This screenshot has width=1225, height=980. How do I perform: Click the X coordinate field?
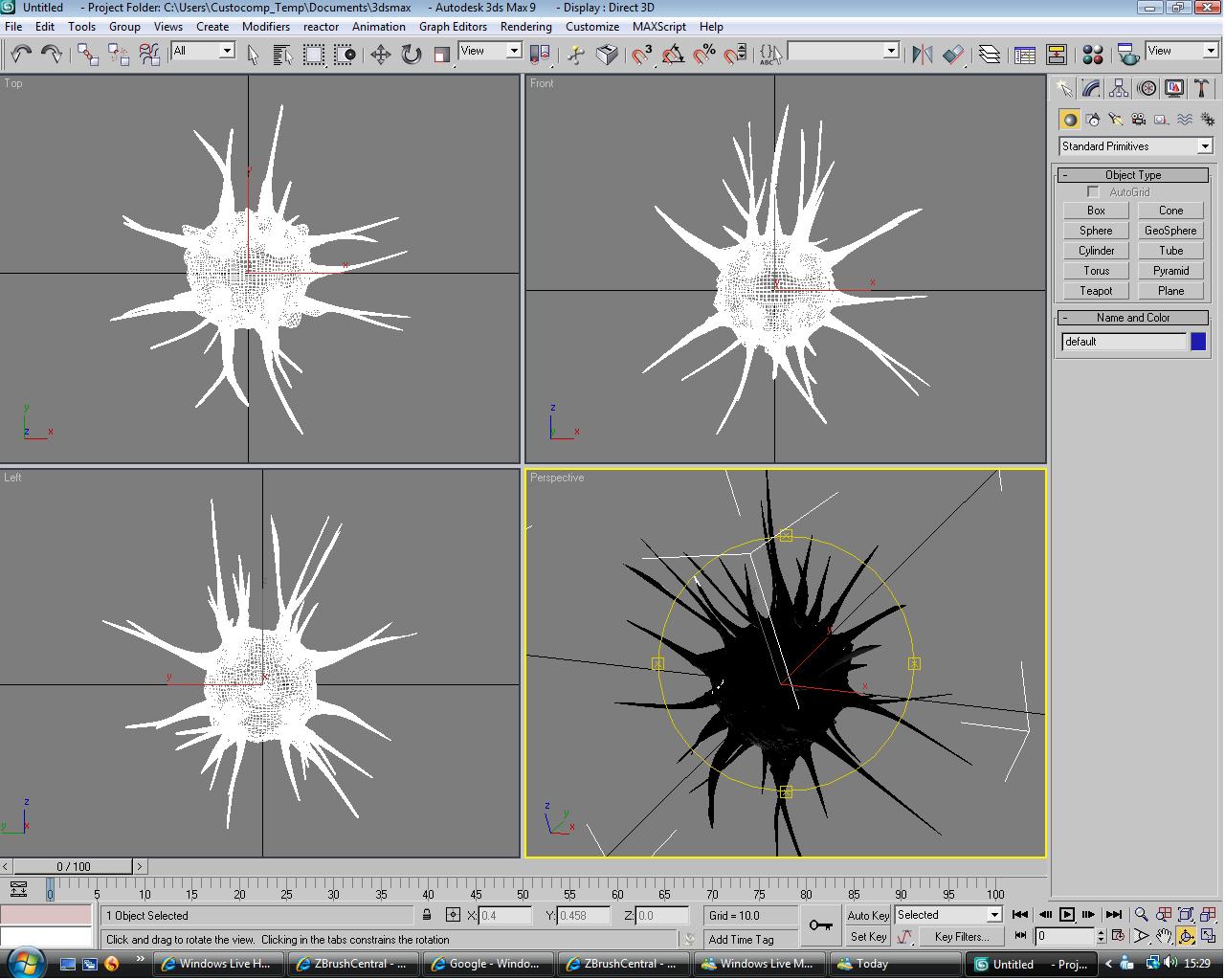[x=504, y=916]
